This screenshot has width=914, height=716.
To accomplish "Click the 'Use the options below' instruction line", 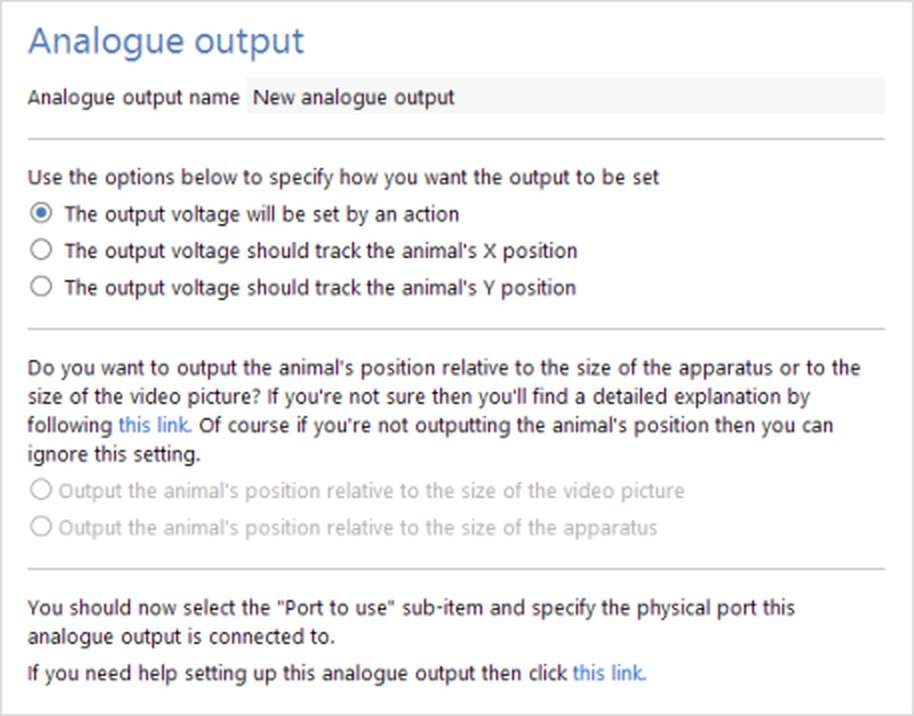I will (x=343, y=178).
